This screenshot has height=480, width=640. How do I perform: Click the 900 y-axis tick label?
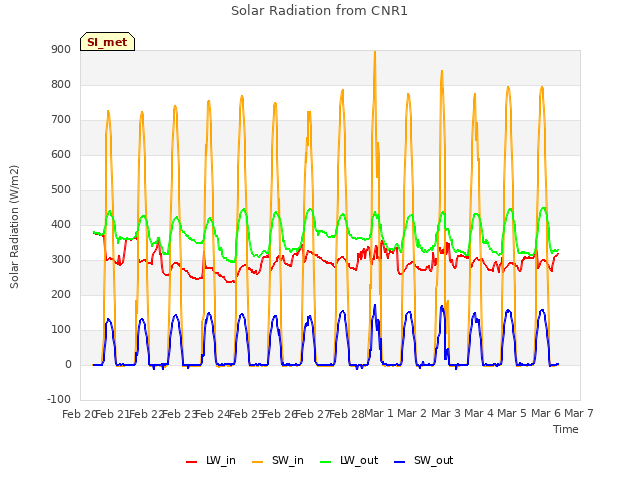pyautogui.click(x=61, y=49)
